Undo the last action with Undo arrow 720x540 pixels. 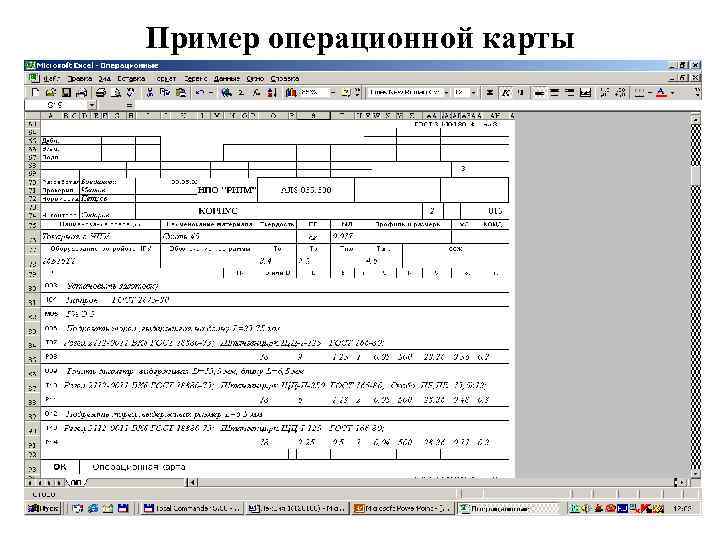pos(200,93)
